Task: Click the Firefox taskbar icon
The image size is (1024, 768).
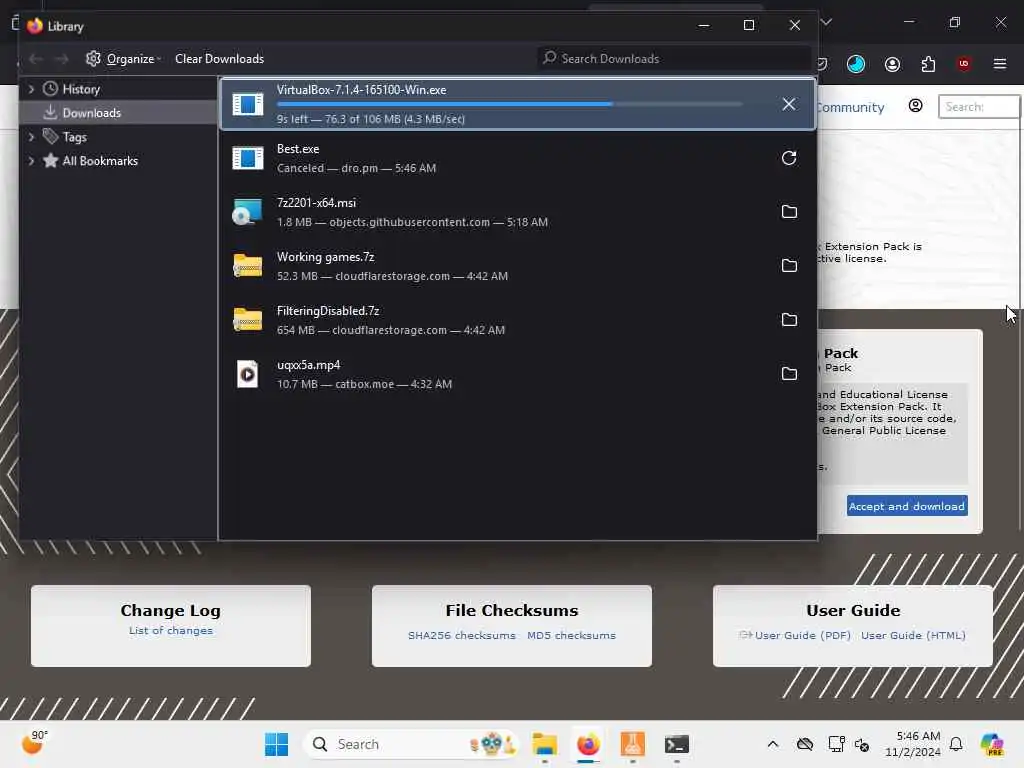Action: [x=588, y=744]
